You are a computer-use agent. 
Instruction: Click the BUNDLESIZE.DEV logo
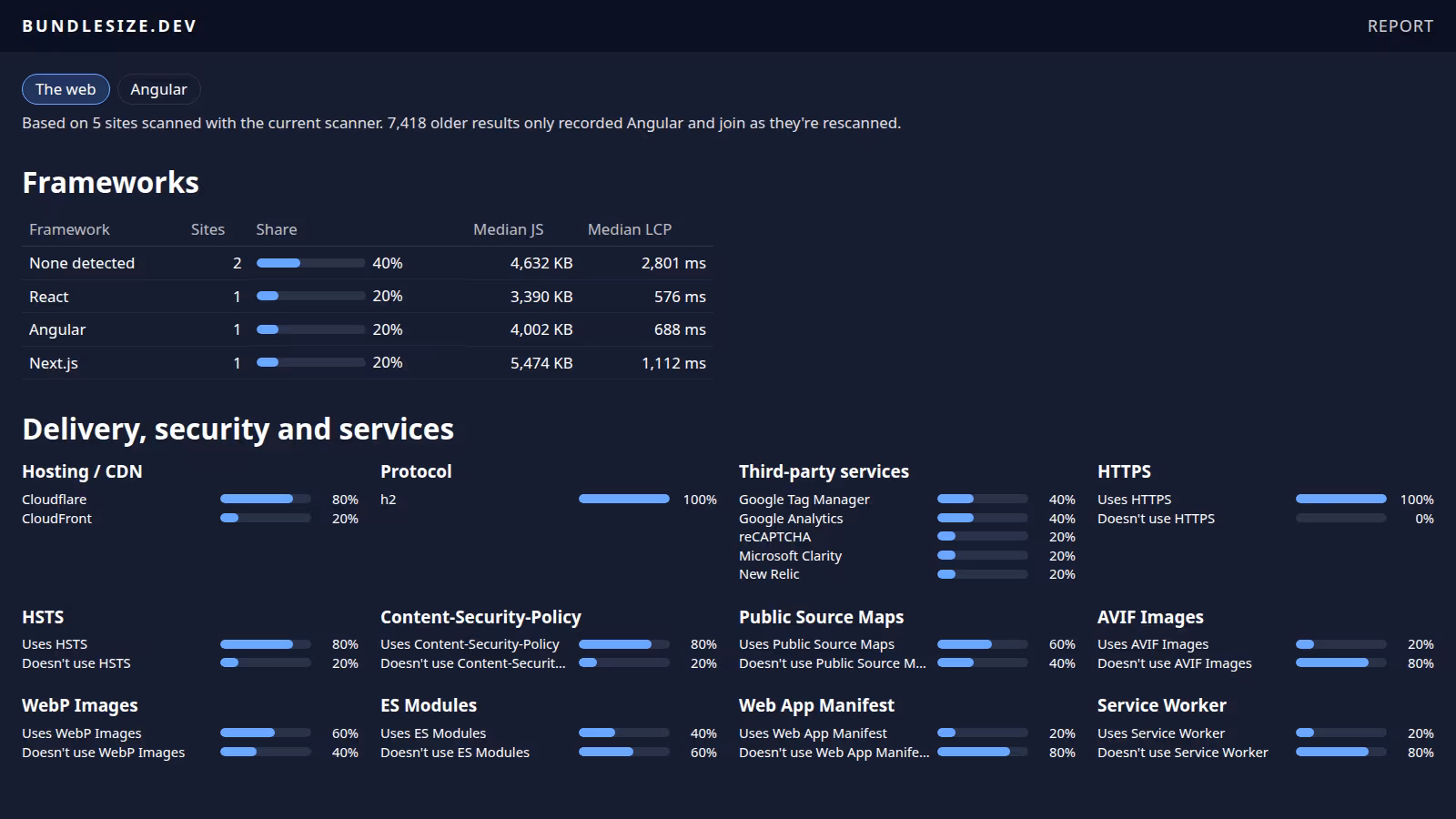point(109,26)
